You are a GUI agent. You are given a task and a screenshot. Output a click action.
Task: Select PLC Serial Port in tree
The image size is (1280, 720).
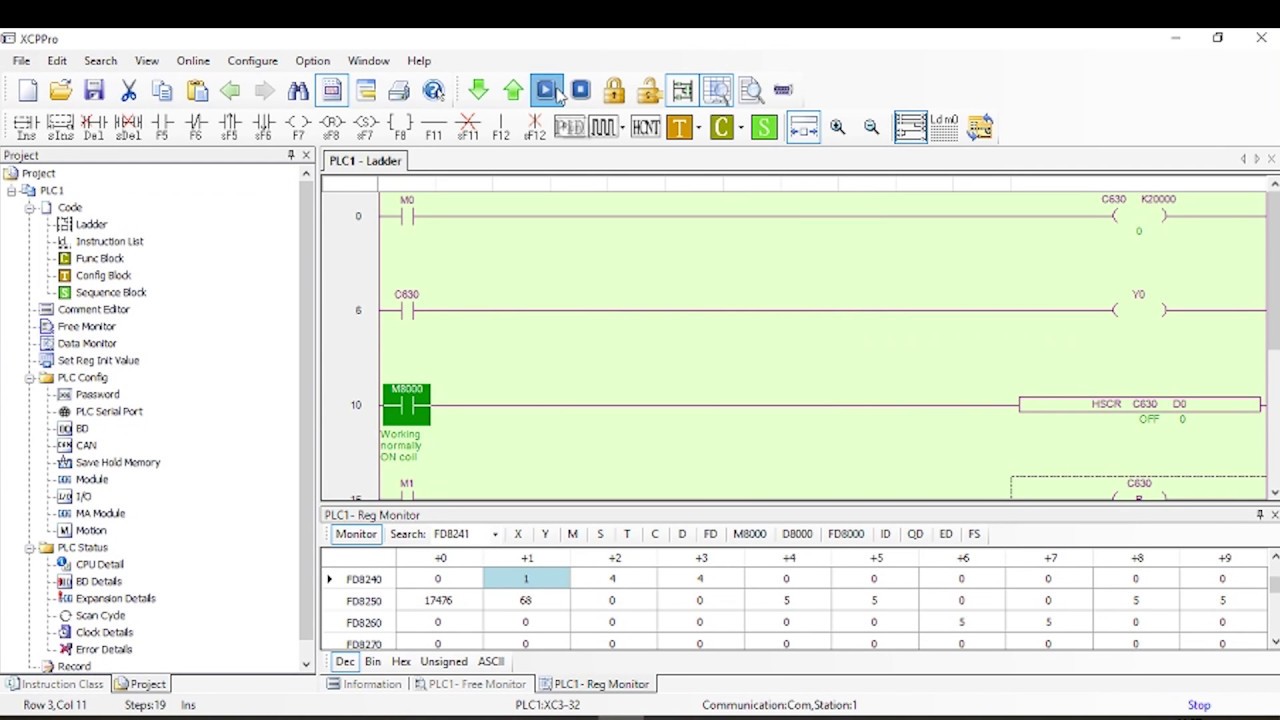pyautogui.click(x=109, y=411)
